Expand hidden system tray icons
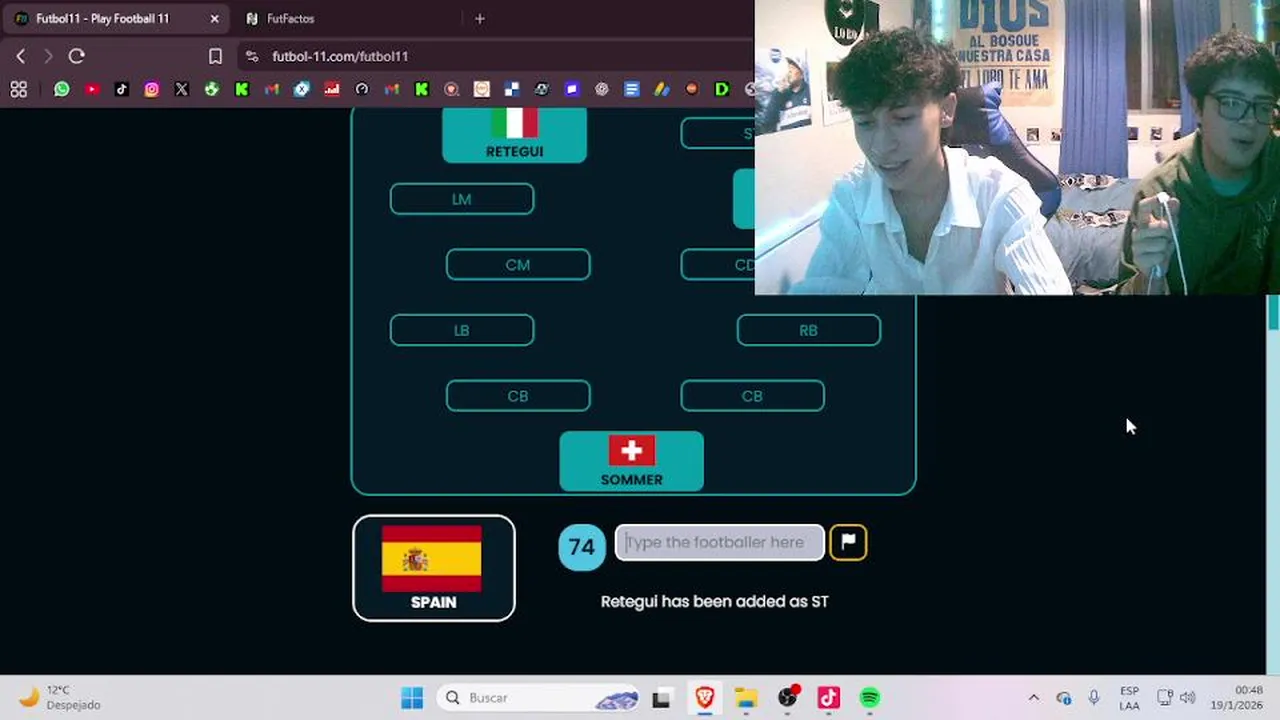The height and width of the screenshot is (720, 1280). click(x=1034, y=698)
